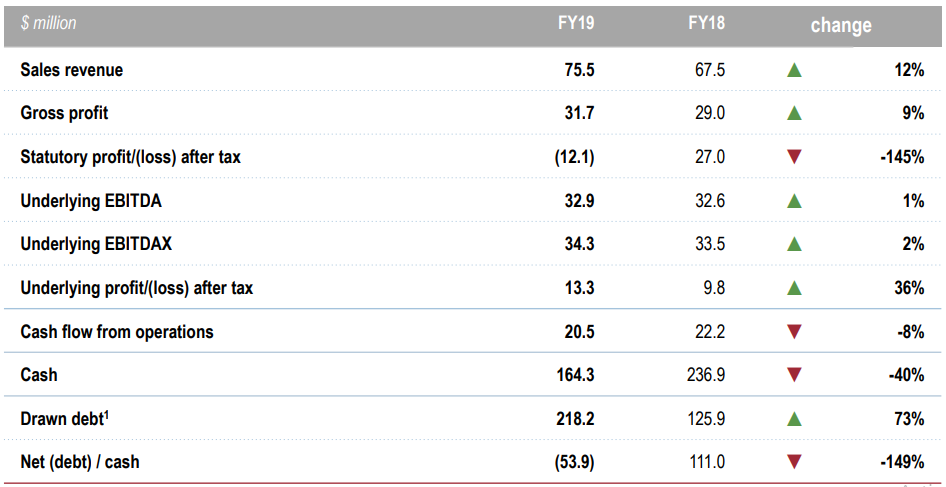Click the -145% change value
Image resolution: width=946 pixels, height=487 pixels.
[x=902, y=157]
